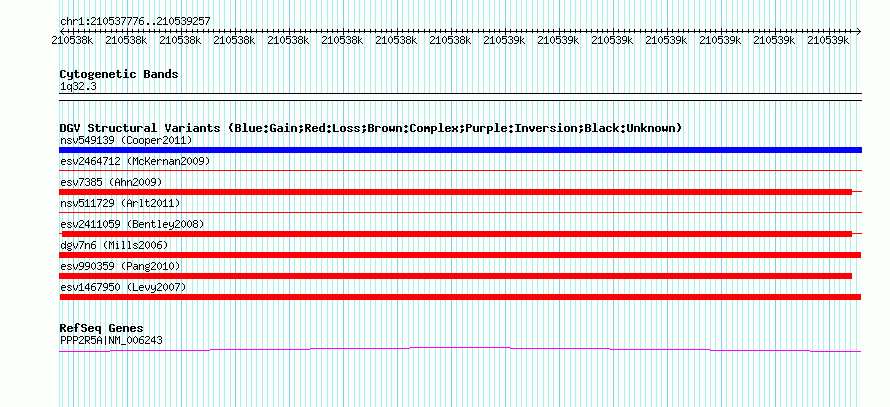
Task: Open the DGV Structural Variants track heading
Action: [371, 128]
